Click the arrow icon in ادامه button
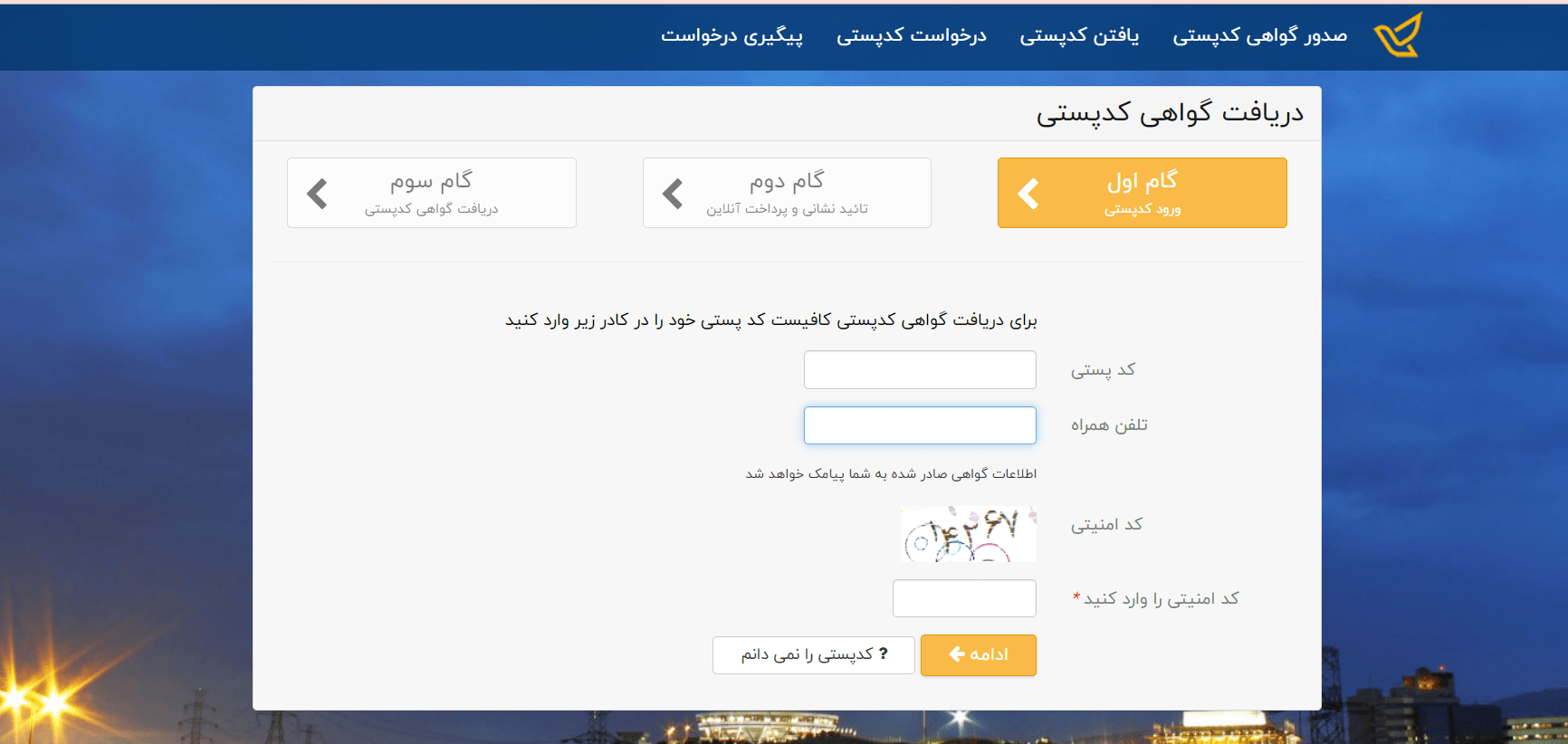 [957, 654]
